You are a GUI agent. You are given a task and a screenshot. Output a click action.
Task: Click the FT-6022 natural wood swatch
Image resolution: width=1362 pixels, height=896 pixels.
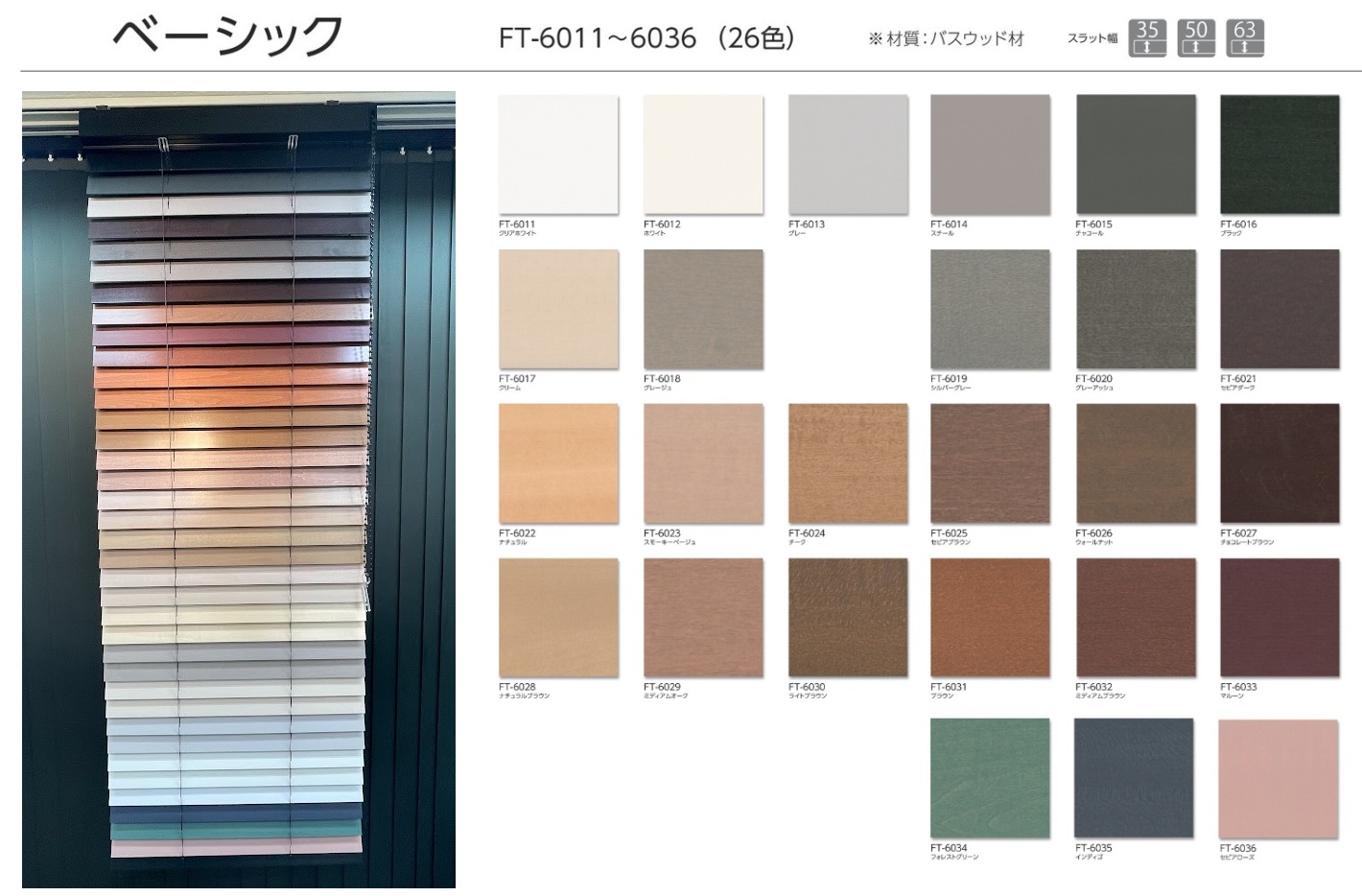click(558, 463)
